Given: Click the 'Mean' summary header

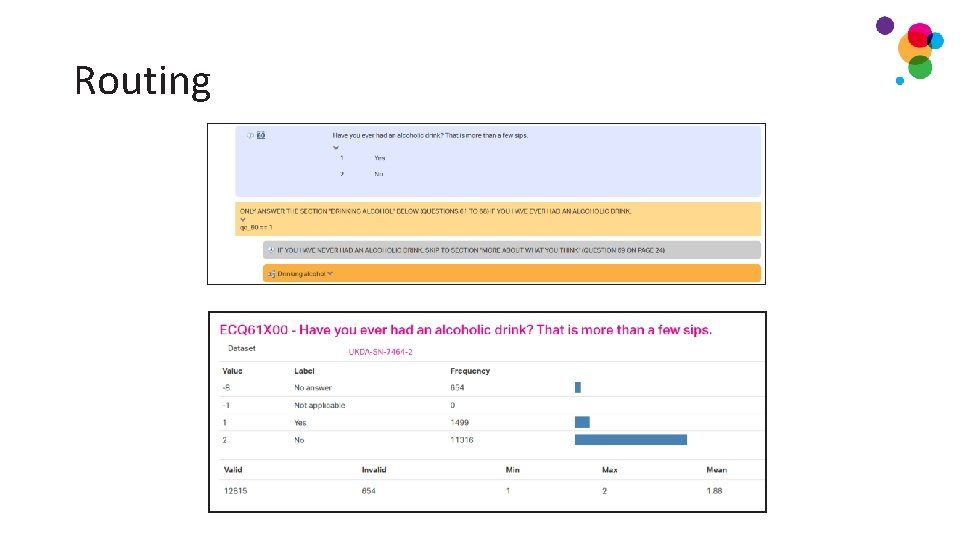Looking at the screenshot, I should tap(716, 470).
